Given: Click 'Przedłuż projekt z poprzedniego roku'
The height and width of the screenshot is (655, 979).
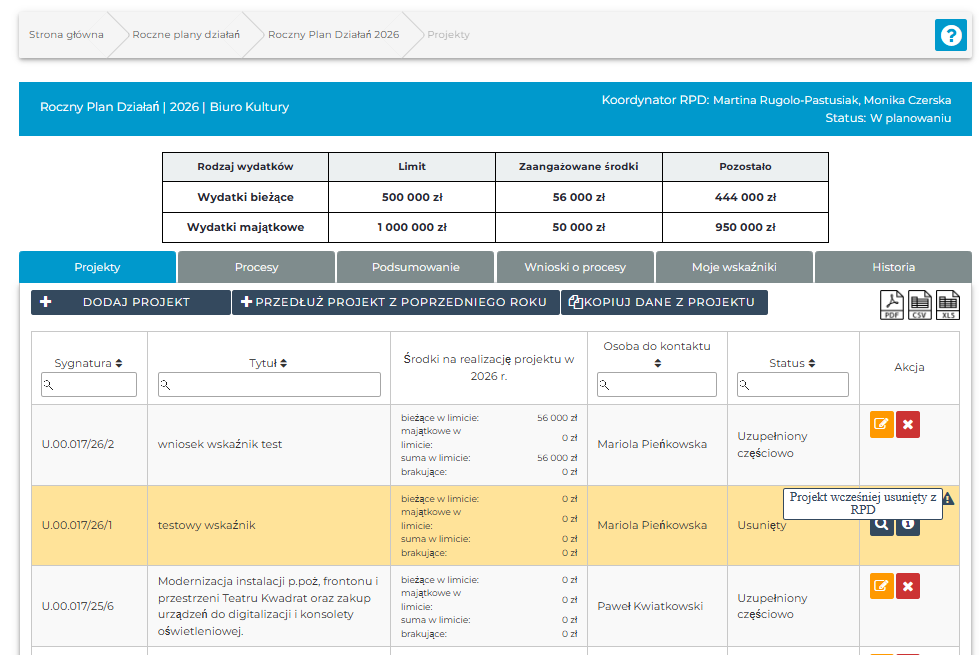Looking at the screenshot, I should pos(395,302).
